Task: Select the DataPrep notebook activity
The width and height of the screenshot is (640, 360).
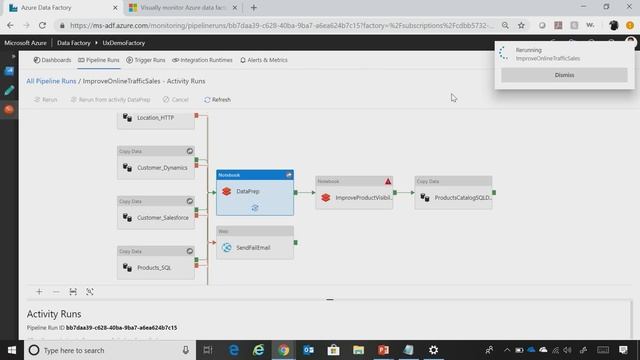Action: tap(255, 193)
